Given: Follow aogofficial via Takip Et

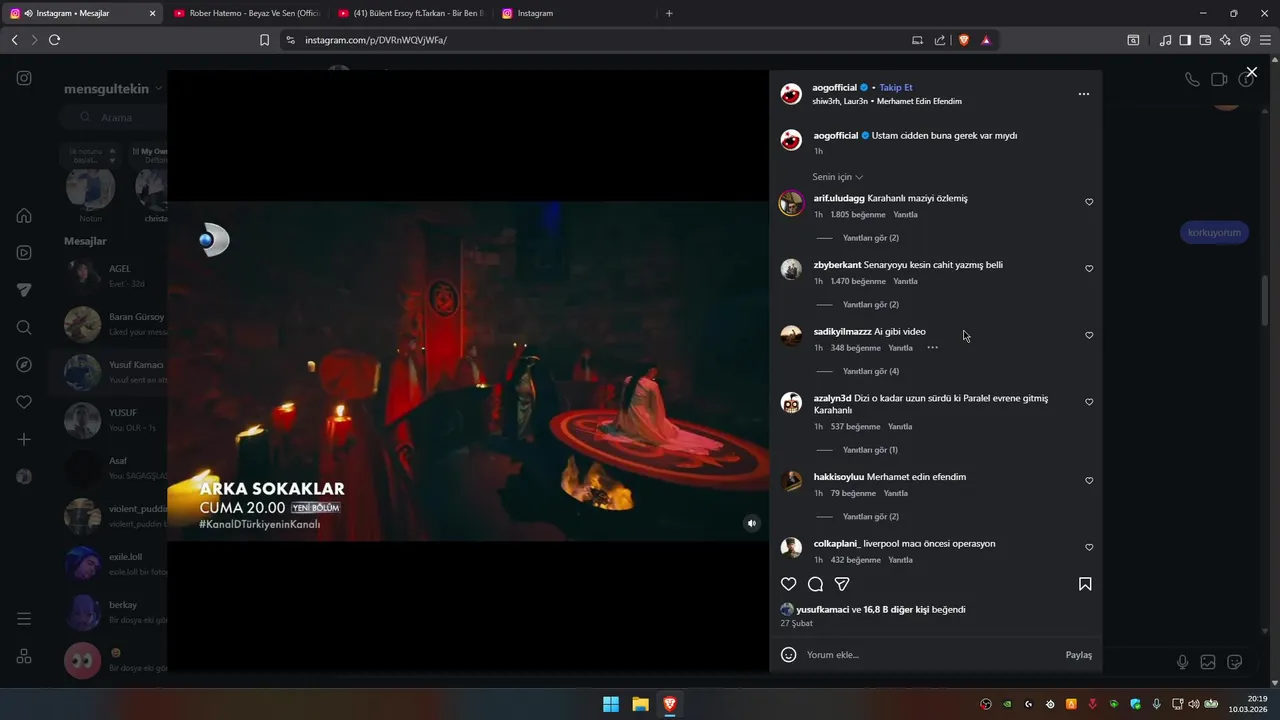Looking at the screenshot, I should (896, 88).
